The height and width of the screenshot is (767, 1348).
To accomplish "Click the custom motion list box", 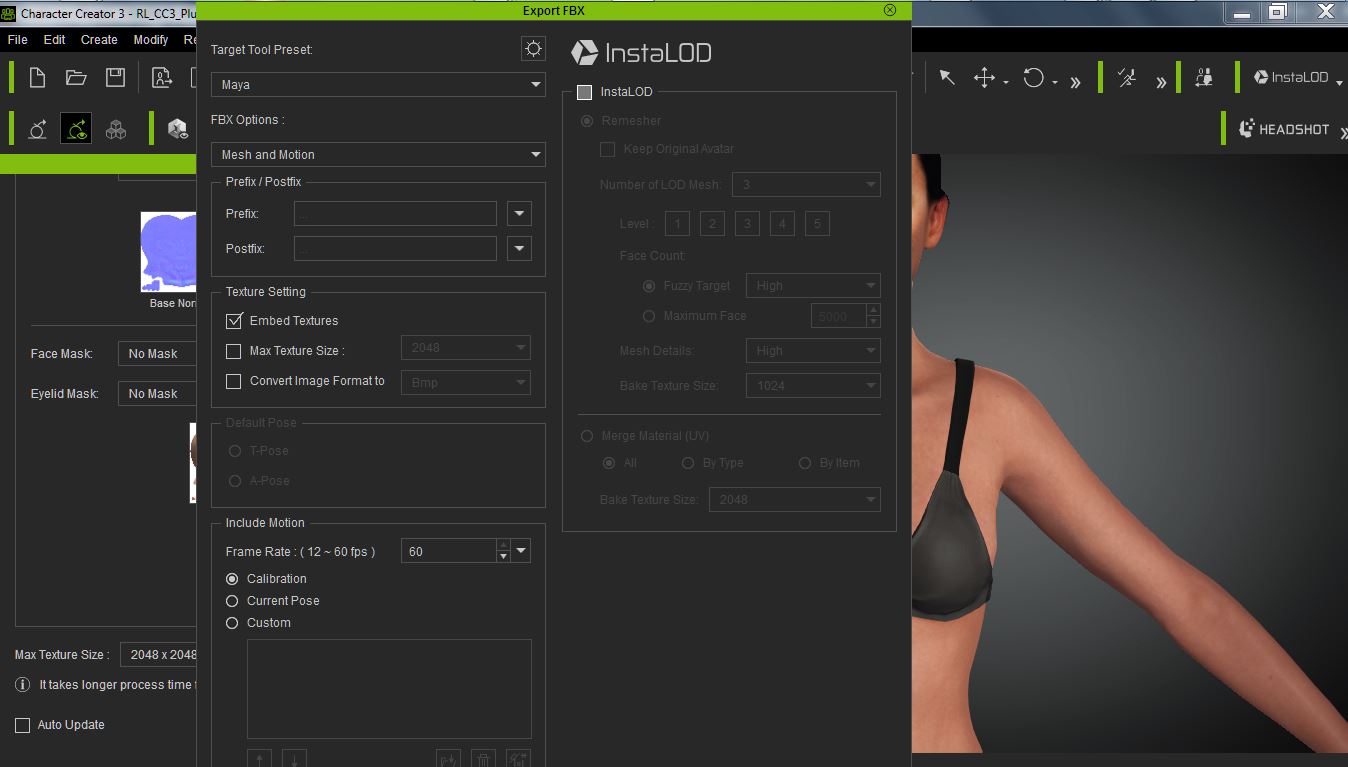I will (x=389, y=689).
